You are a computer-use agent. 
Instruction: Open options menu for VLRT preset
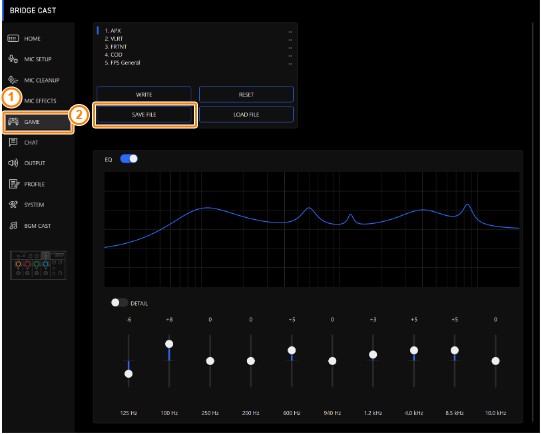coord(290,40)
